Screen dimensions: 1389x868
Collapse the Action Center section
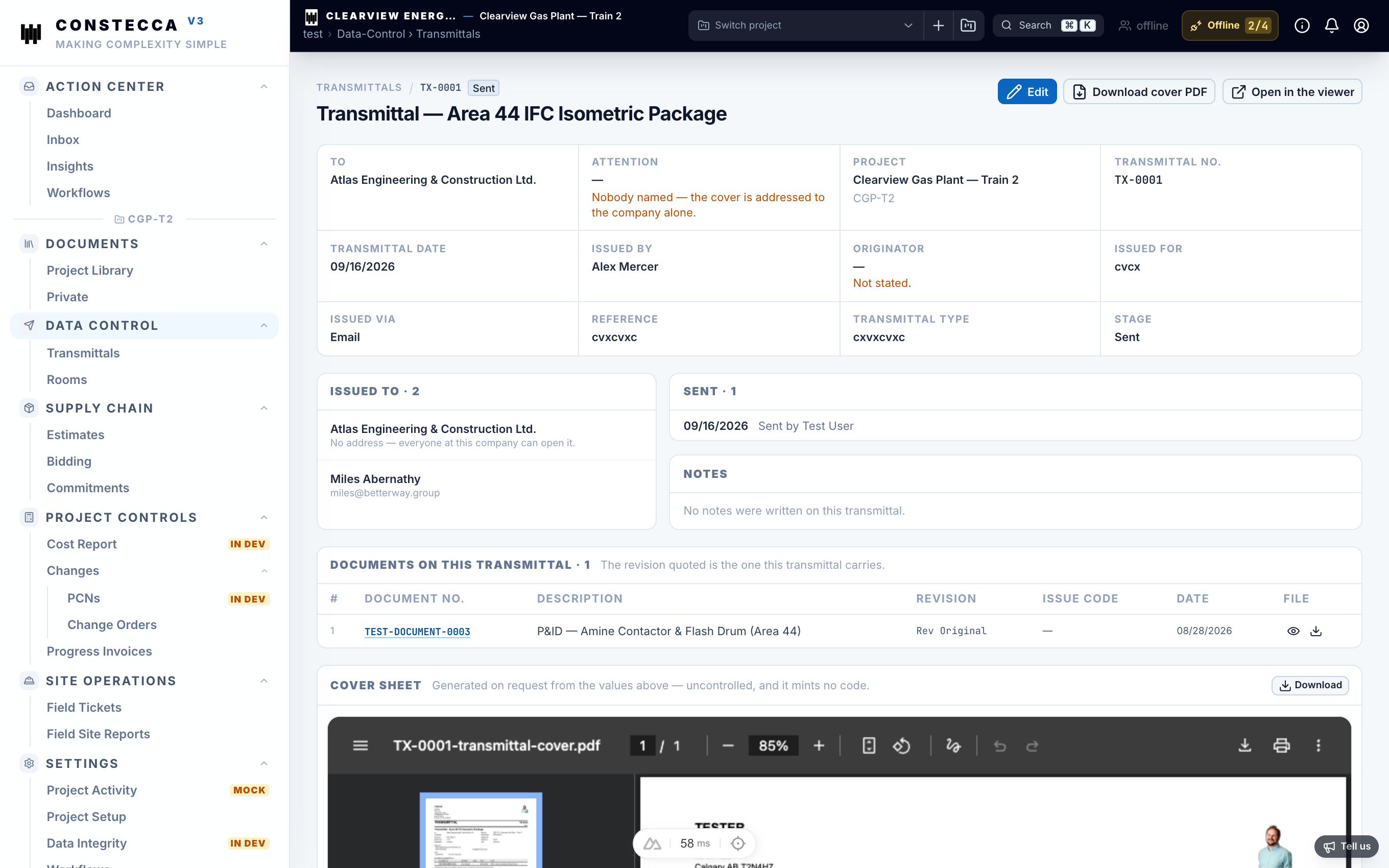tap(264, 87)
